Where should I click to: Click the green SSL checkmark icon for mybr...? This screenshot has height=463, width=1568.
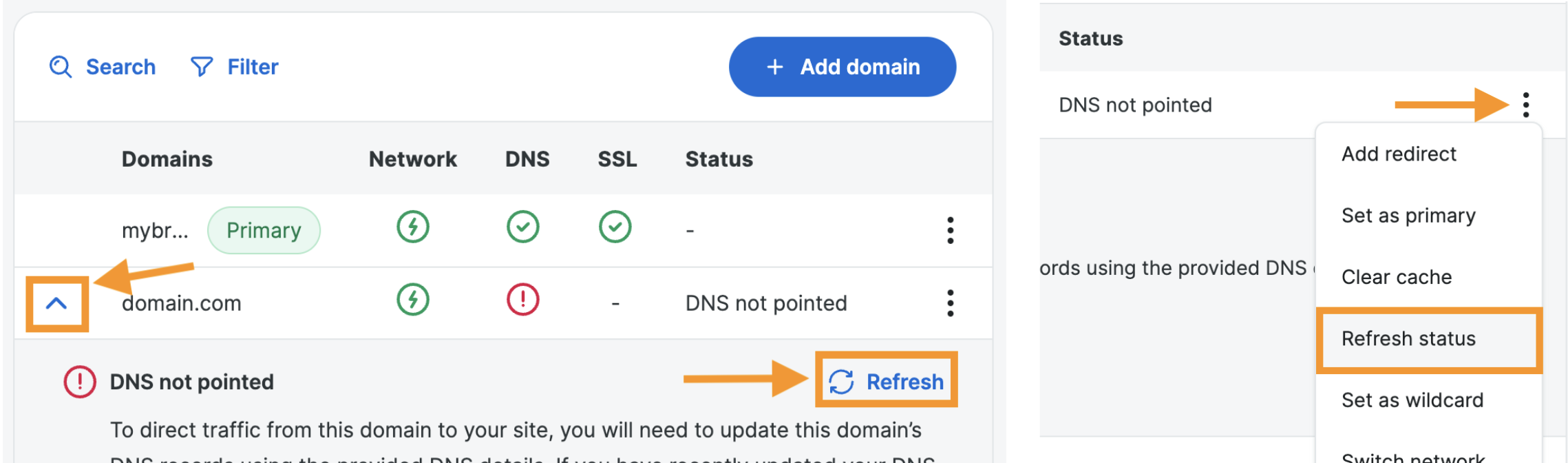[x=615, y=227]
